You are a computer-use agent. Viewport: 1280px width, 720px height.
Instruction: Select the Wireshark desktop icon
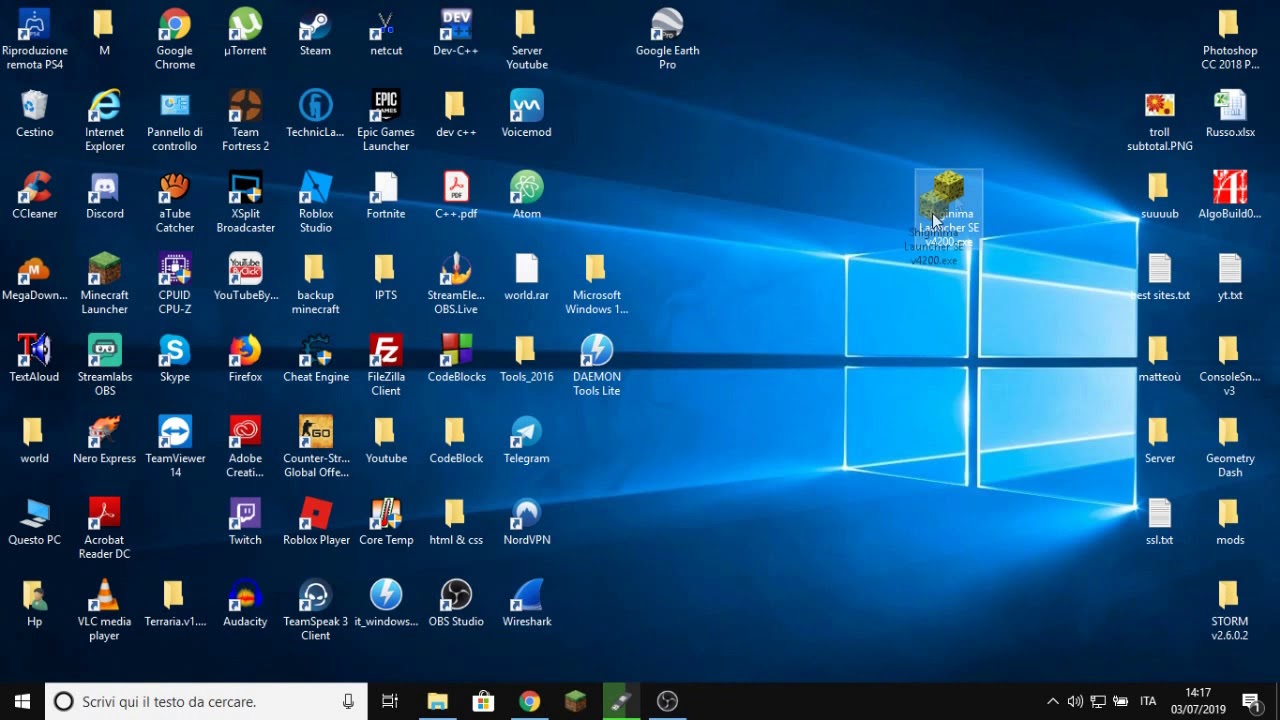coord(526,604)
